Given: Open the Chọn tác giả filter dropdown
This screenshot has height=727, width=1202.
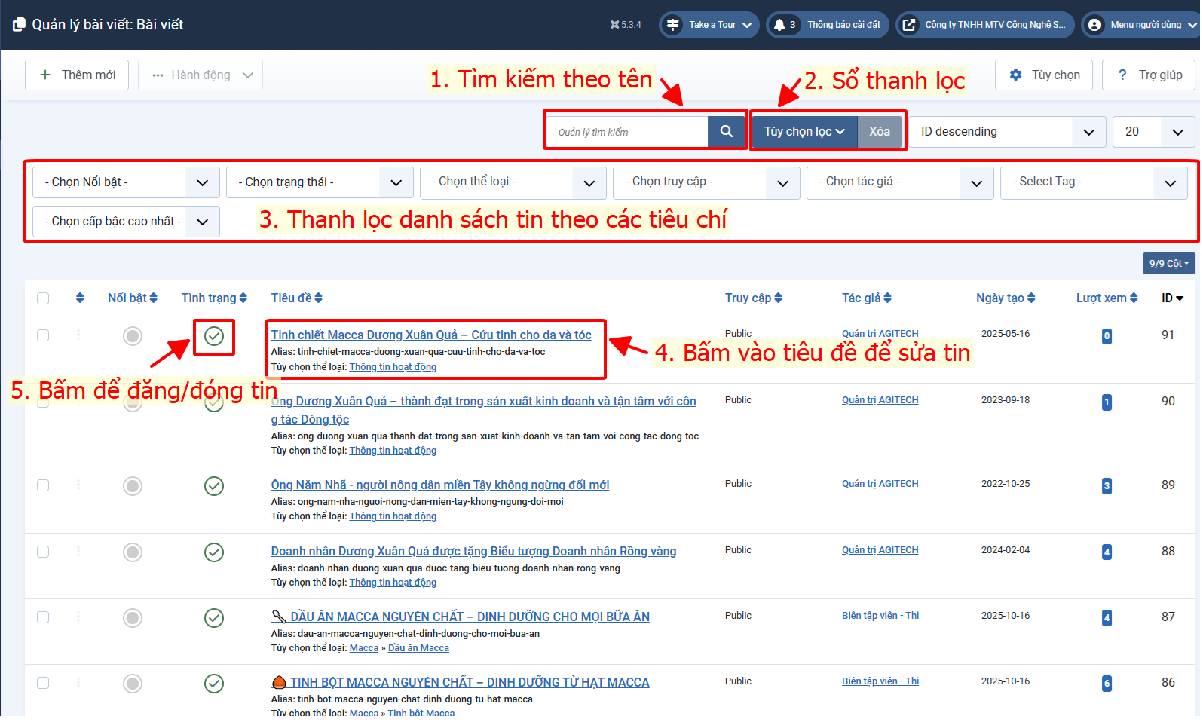Looking at the screenshot, I should 897,182.
